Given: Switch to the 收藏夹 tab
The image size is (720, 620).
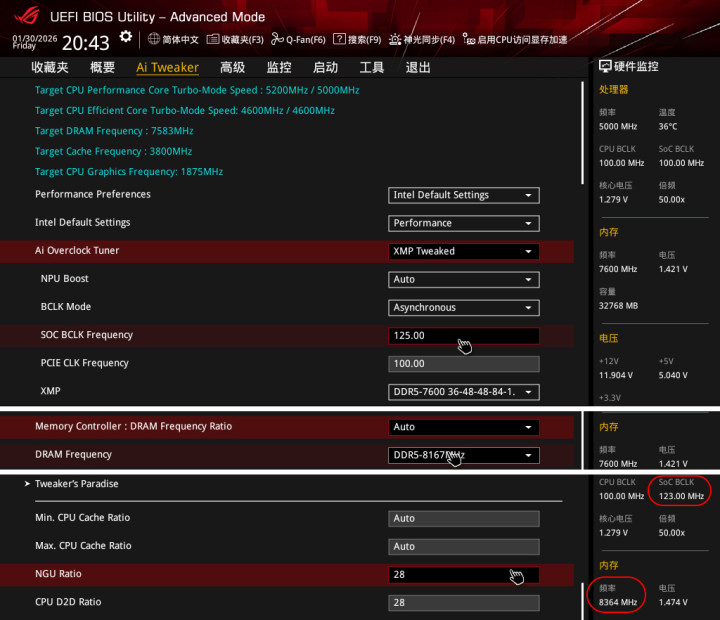Looking at the screenshot, I should click(50, 68).
